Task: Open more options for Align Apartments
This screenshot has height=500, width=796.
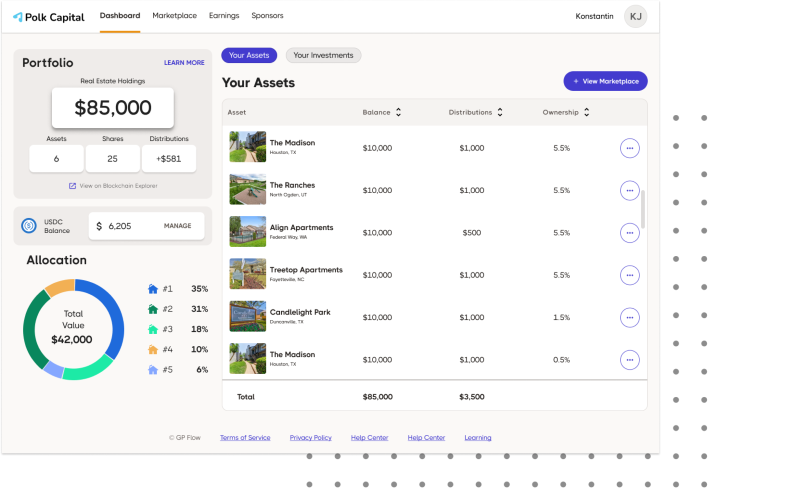Action: [629, 233]
